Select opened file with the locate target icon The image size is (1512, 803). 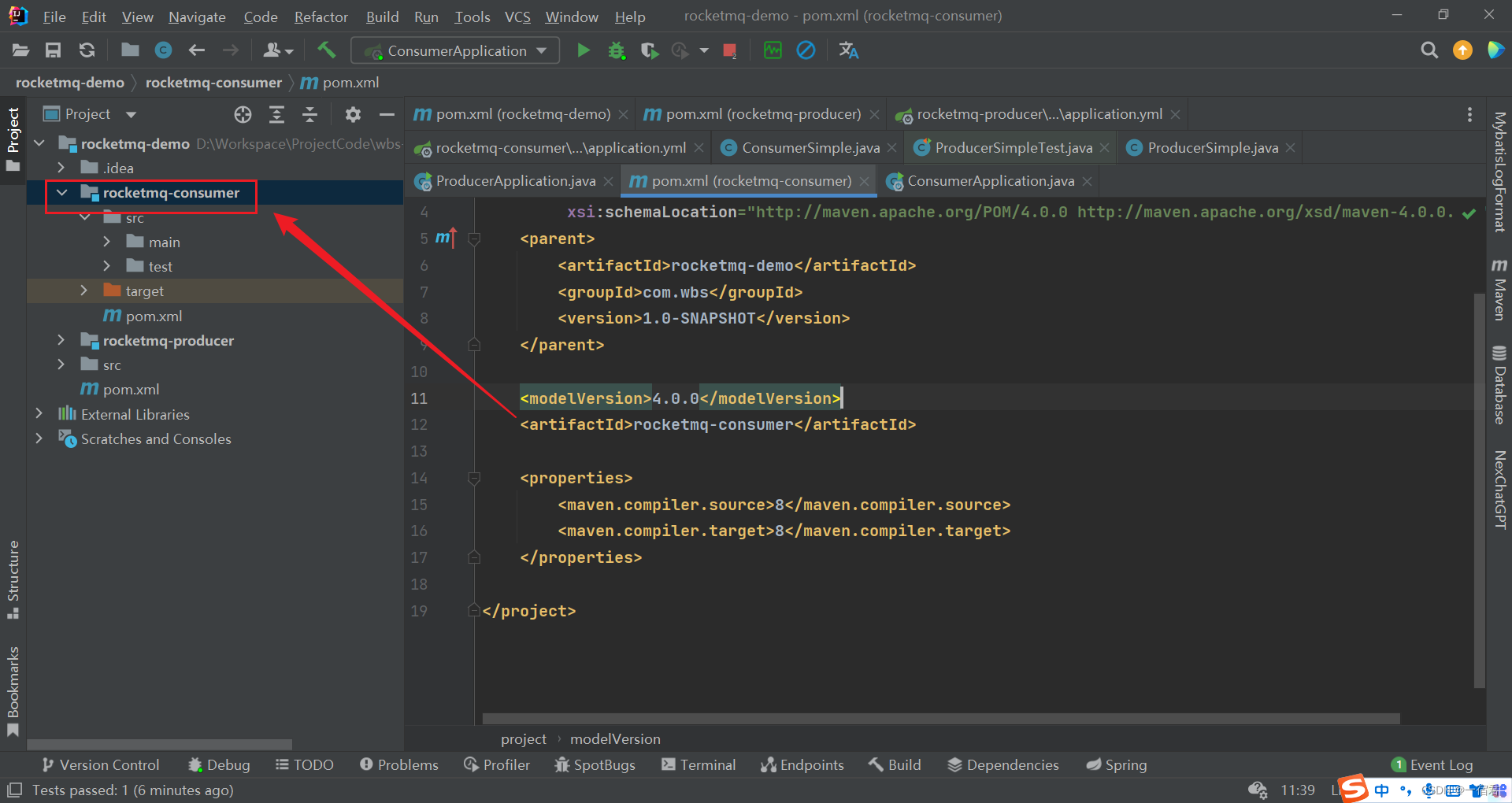click(243, 115)
